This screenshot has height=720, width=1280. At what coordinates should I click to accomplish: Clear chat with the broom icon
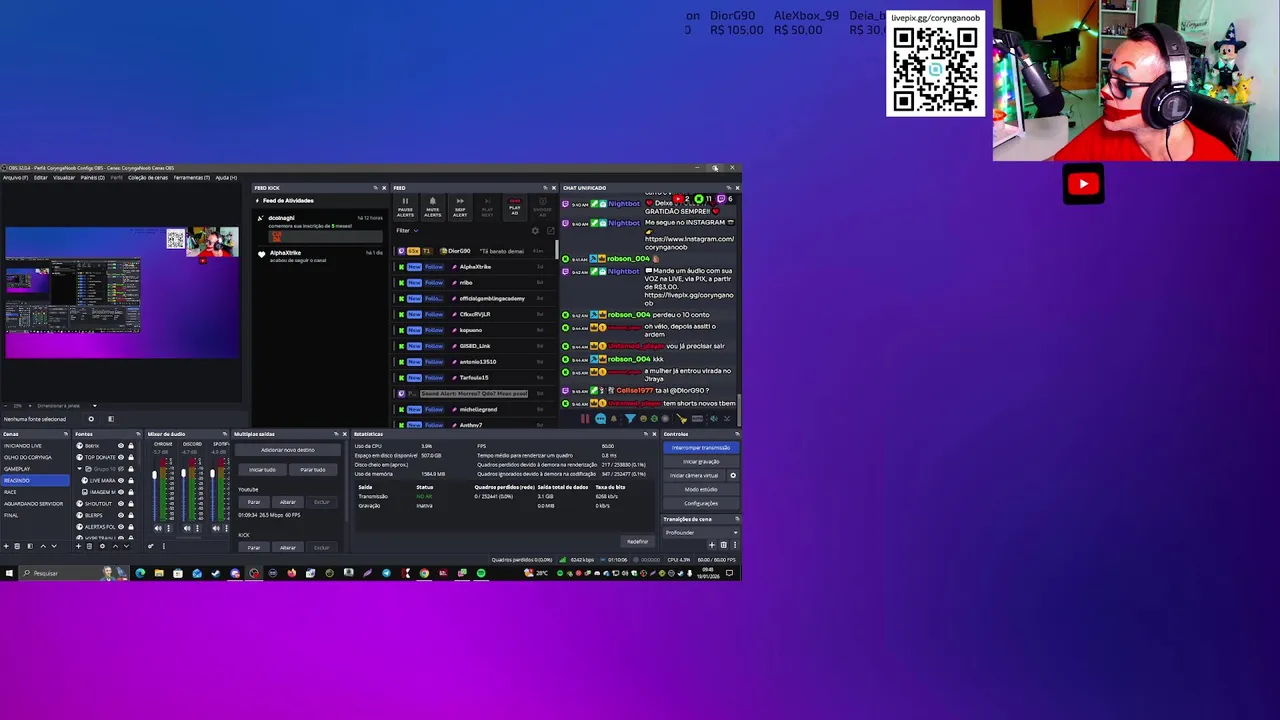[682, 419]
